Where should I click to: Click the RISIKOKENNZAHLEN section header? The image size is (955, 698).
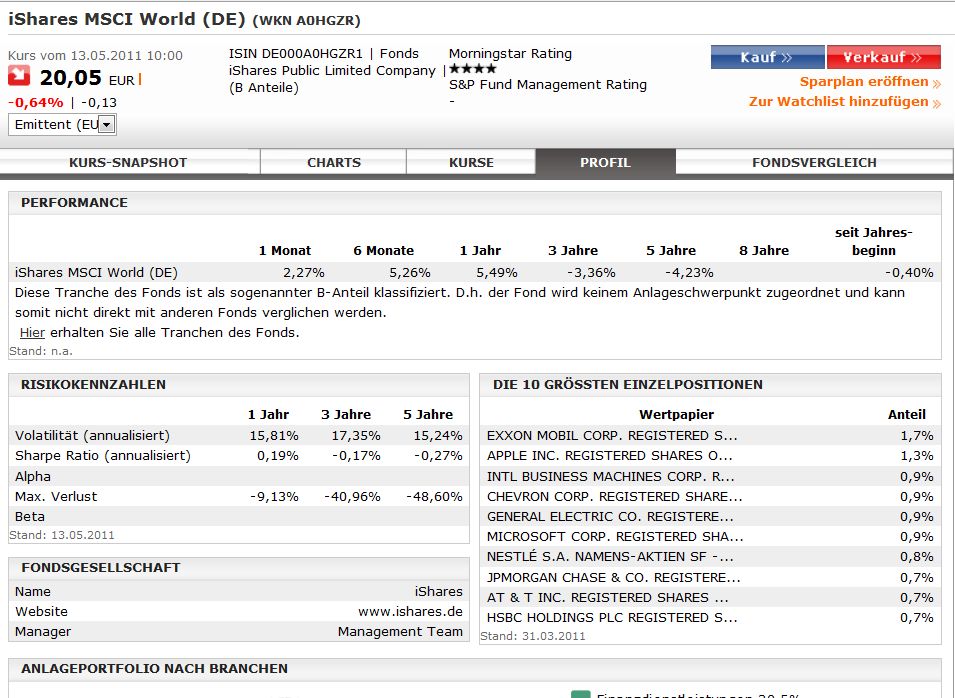point(93,385)
